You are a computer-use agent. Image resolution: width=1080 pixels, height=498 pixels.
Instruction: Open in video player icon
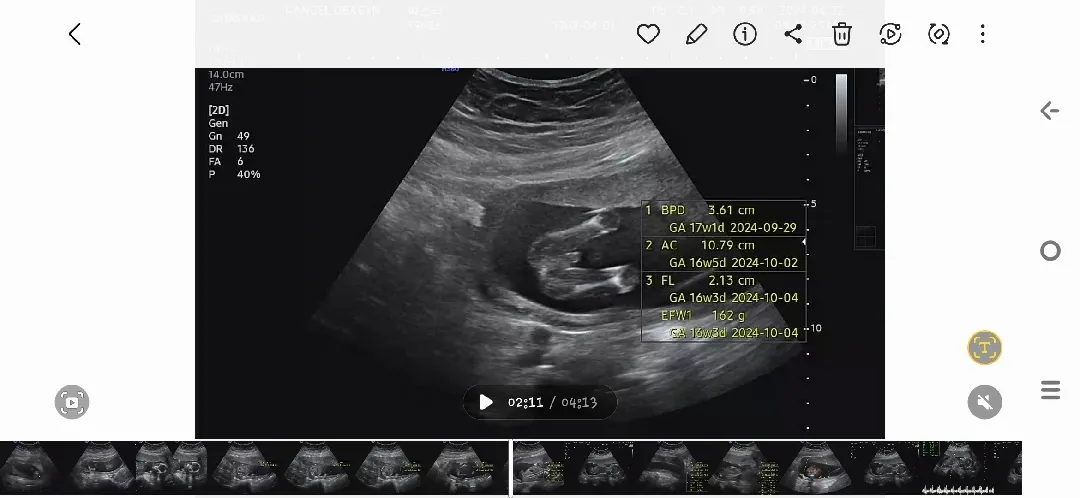pyautogui.click(x=890, y=34)
